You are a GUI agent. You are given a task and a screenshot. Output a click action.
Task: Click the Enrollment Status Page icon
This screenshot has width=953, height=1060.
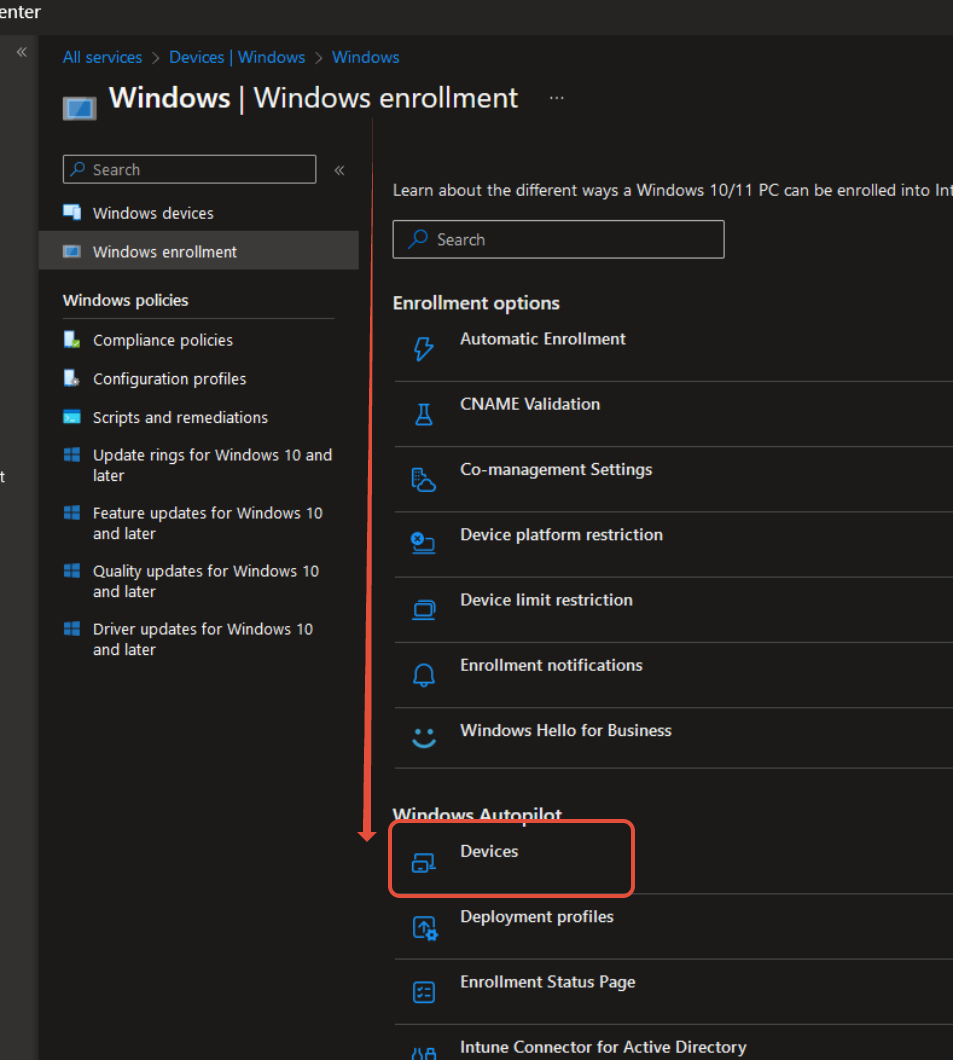pyautogui.click(x=424, y=992)
